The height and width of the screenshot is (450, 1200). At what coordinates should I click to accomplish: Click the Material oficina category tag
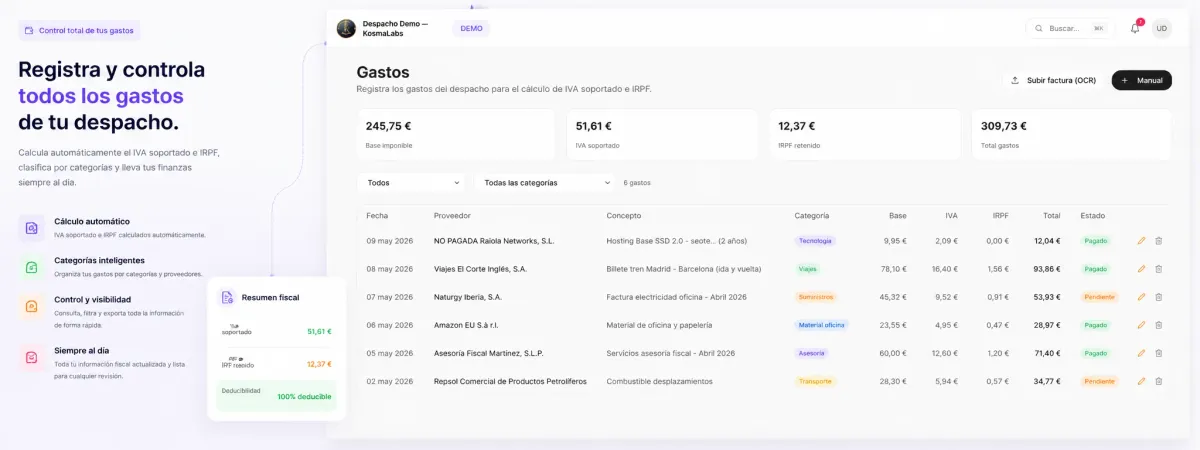[821, 325]
